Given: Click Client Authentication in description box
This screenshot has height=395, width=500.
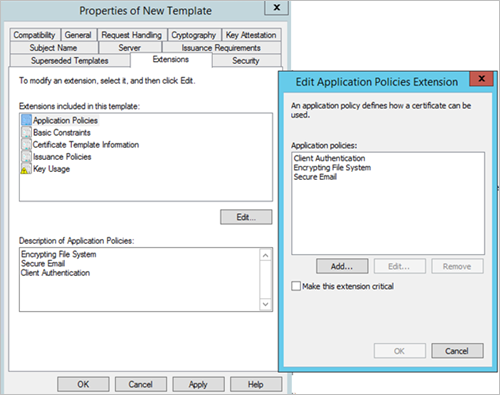Looking at the screenshot, I should pos(55,273).
